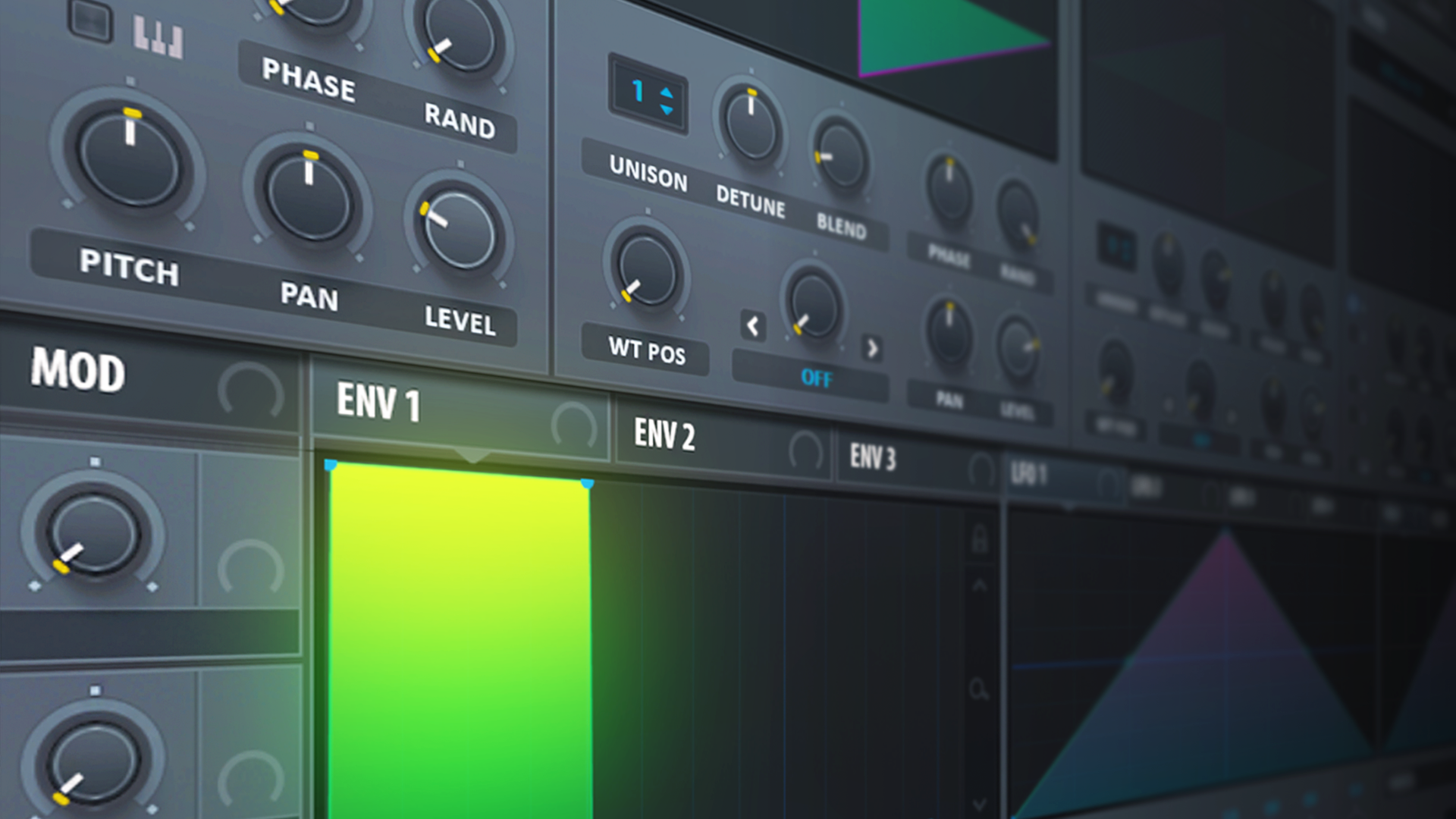Click the modulation source icon on the MOD tab

pyautogui.click(x=251, y=391)
